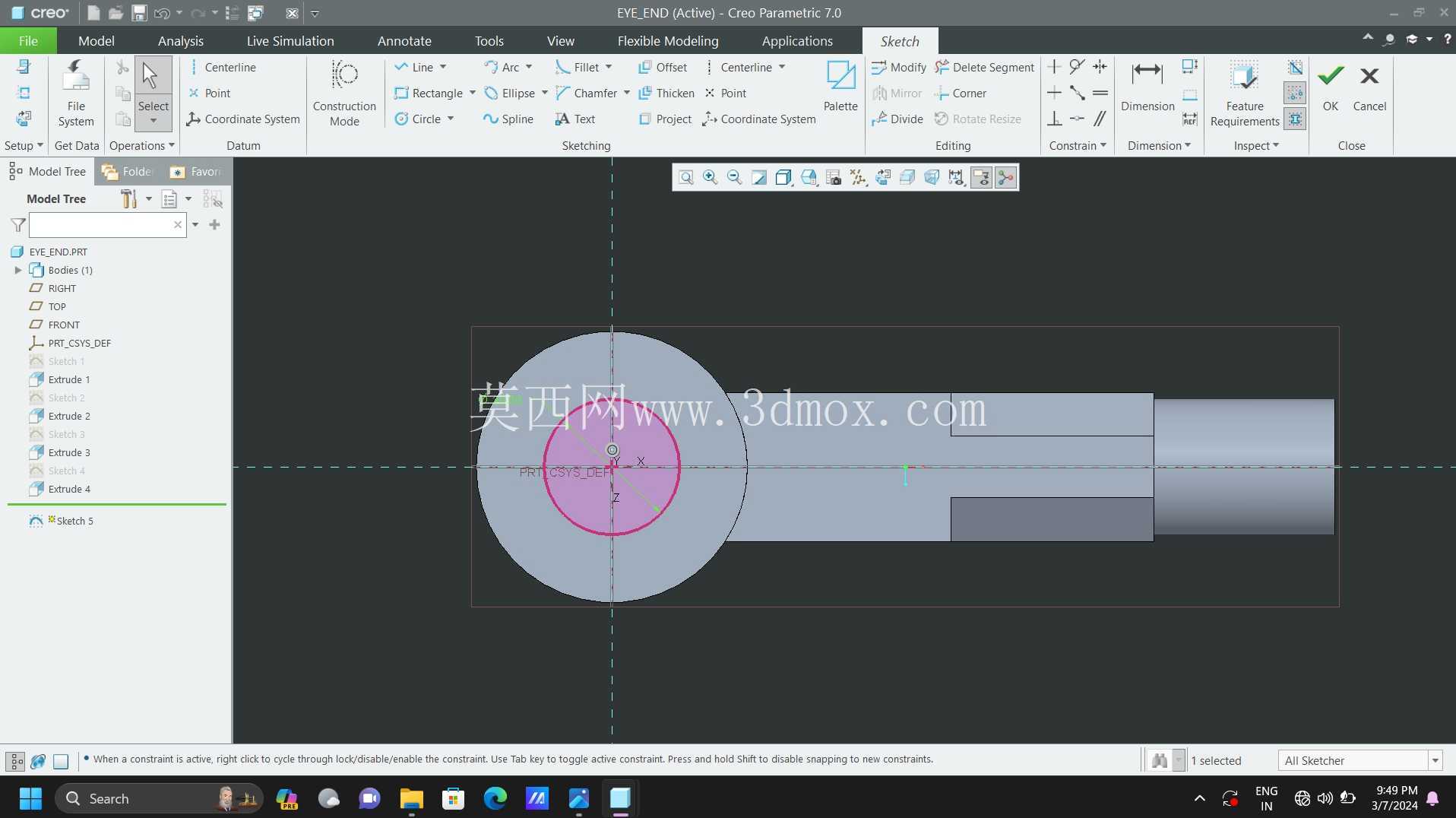The image size is (1456, 818).
Task: Select the Coincident constraint icon
Action: [x=1077, y=119]
